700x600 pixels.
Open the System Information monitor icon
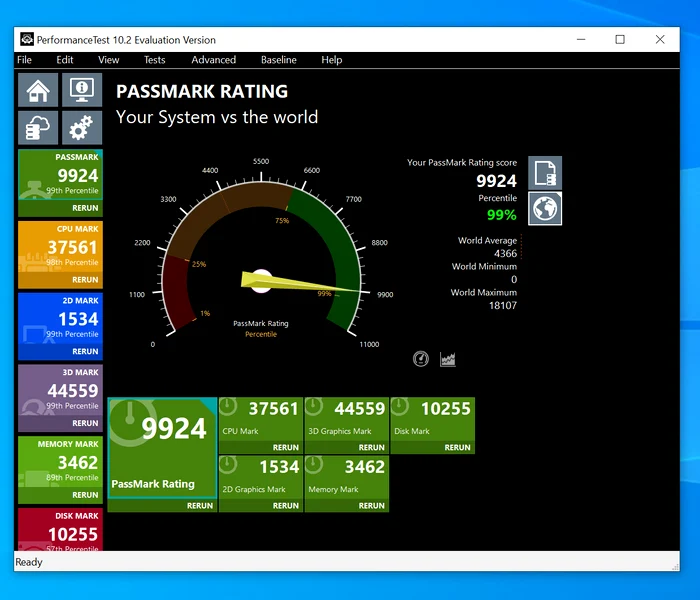click(x=82, y=90)
